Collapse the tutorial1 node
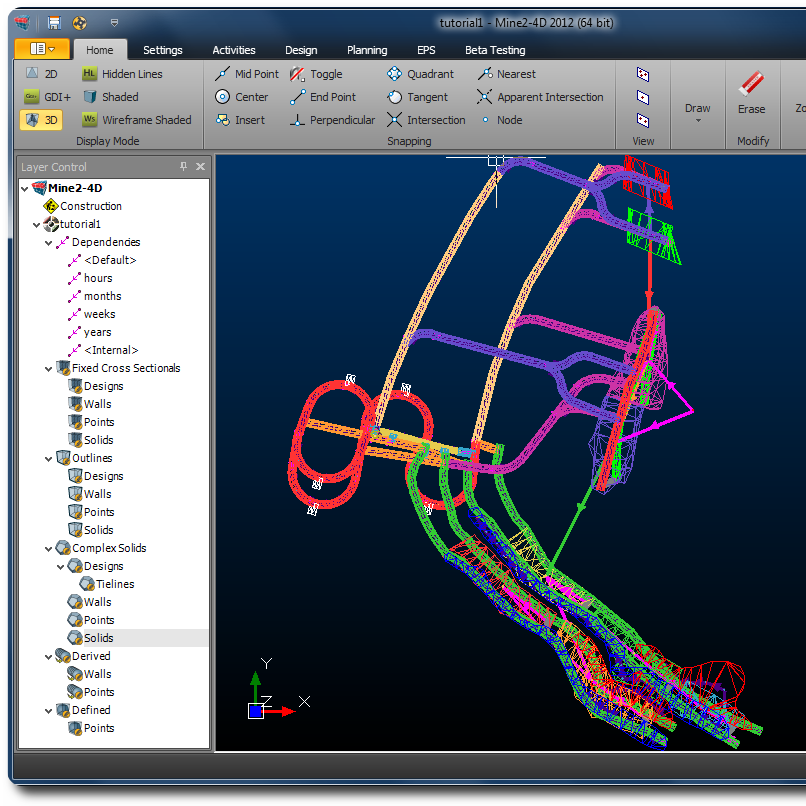This screenshot has width=806, height=806. point(36,225)
